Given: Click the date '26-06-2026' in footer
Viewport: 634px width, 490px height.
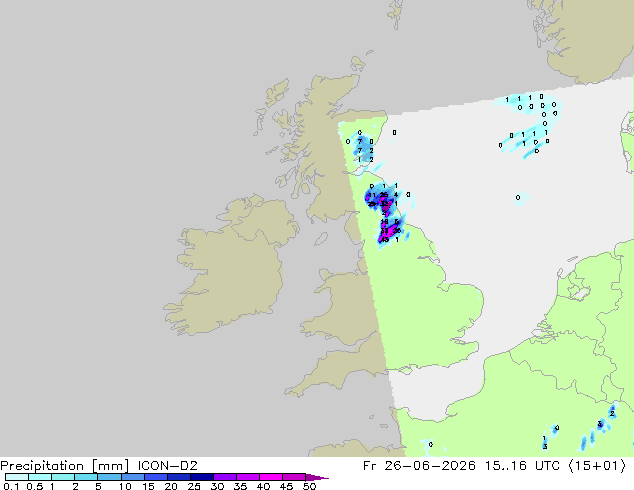Looking at the screenshot, I should coord(430,466).
